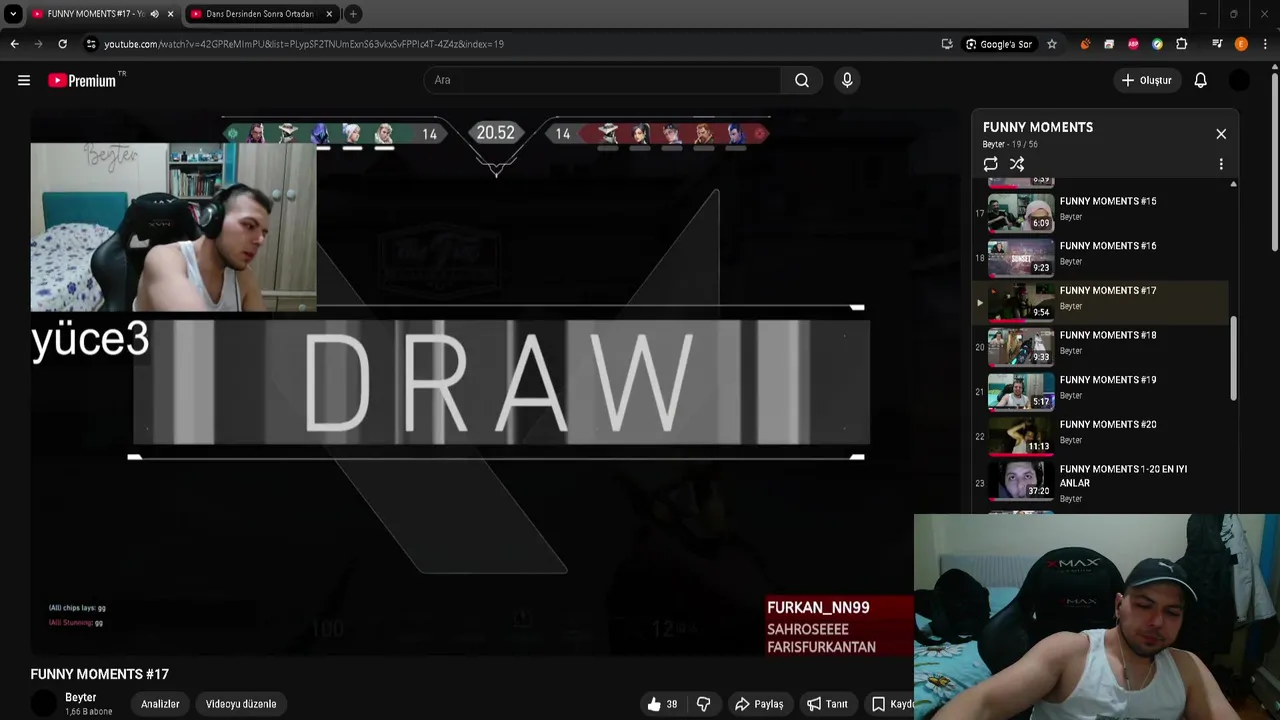Focus the Ara search field
This screenshot has height=720, width=1280.
tap(603, 80)
